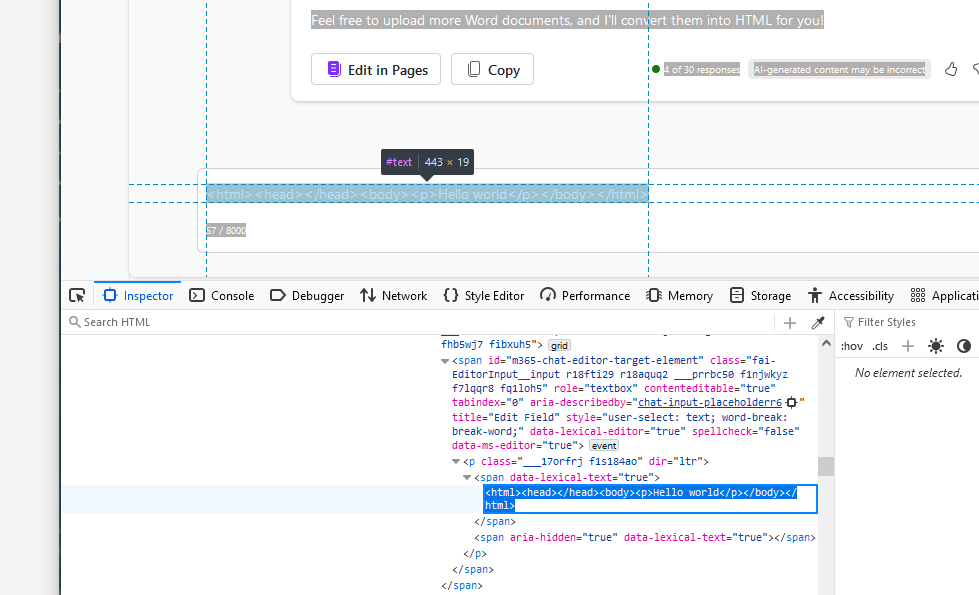Click the '57 / 8000' character counter
The width and height of the screenshot is (979, 595).
click(x=226, y=230)
